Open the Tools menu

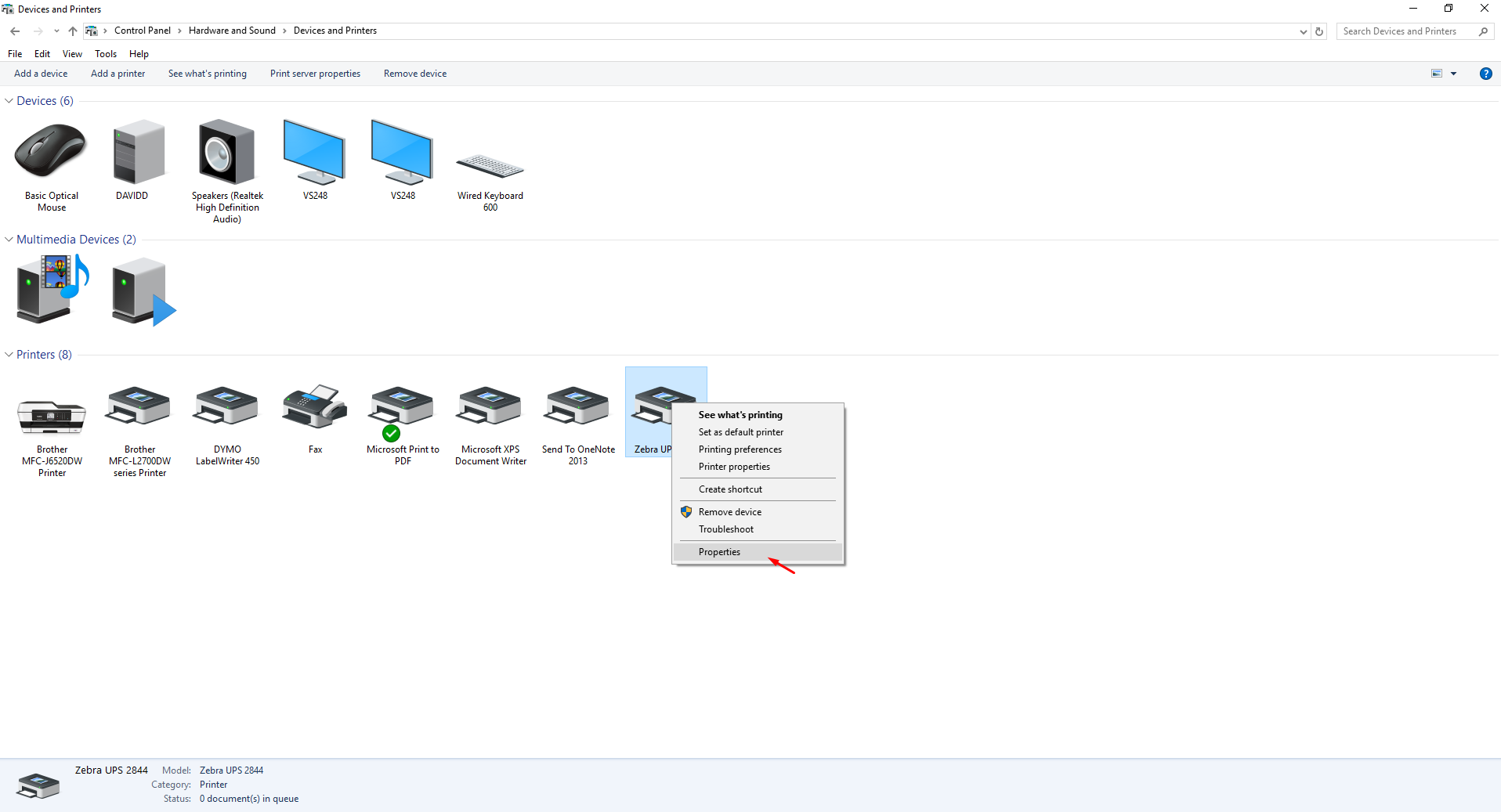click(106, 54)
